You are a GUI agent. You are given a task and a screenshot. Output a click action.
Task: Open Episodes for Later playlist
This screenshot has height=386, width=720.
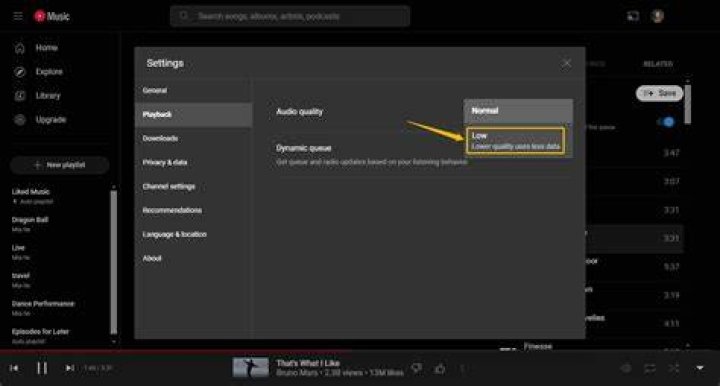point(40,336)
